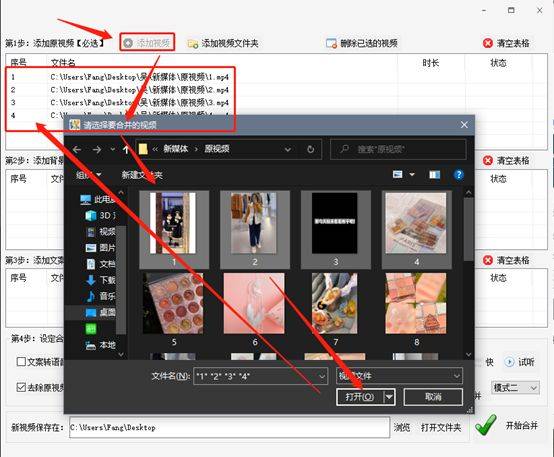The image size is (554, 457).
Task: Enable the 文案转语音 checkbox
Action: point(21,362)
